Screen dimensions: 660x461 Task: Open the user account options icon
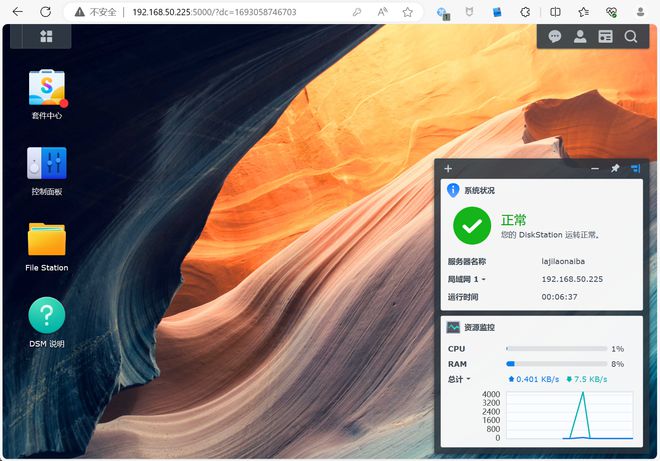tap(580, 37)
